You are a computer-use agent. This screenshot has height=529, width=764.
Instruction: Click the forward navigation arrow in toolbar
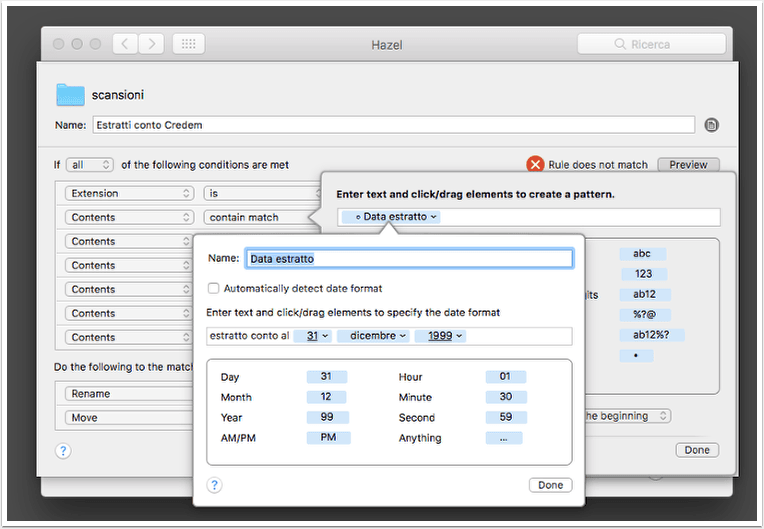coord(152,44)
